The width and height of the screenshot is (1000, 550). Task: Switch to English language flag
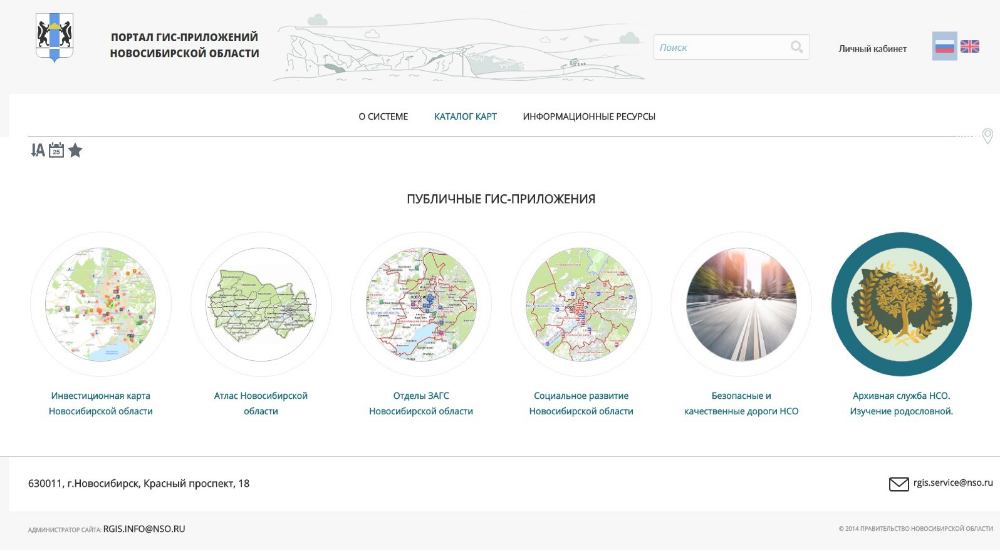point(970,46)
